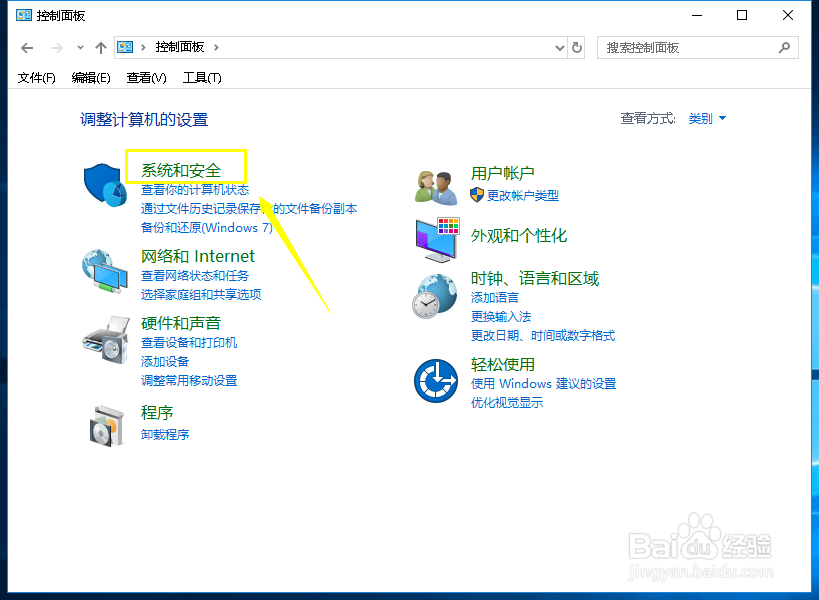
Task: Open the 网络和 Internet category link
Action: pyautogui.click(x=197, y=256)
